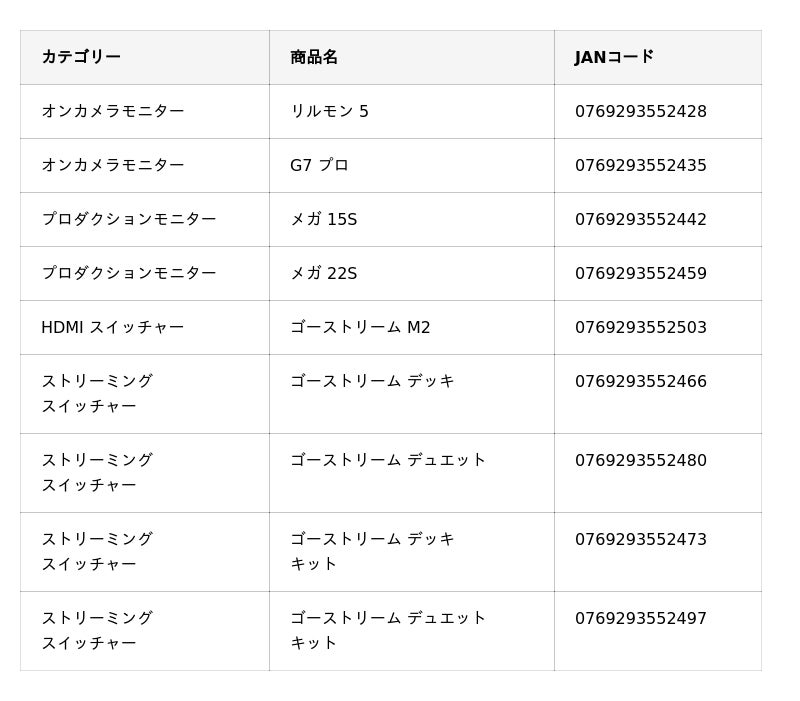Select JAN code 0769293552442
This screenshot has width=800, height=701.
coord(640,219)
